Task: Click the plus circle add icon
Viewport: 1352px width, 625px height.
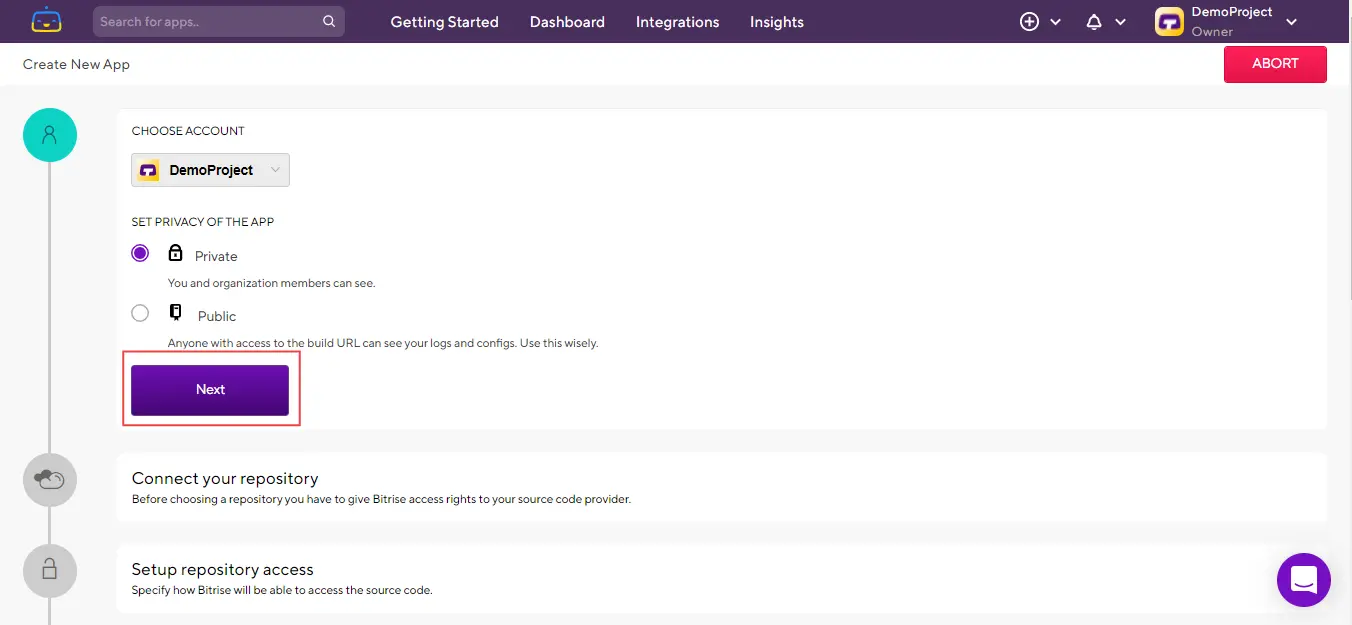Action: click(x=1029, y=22)
